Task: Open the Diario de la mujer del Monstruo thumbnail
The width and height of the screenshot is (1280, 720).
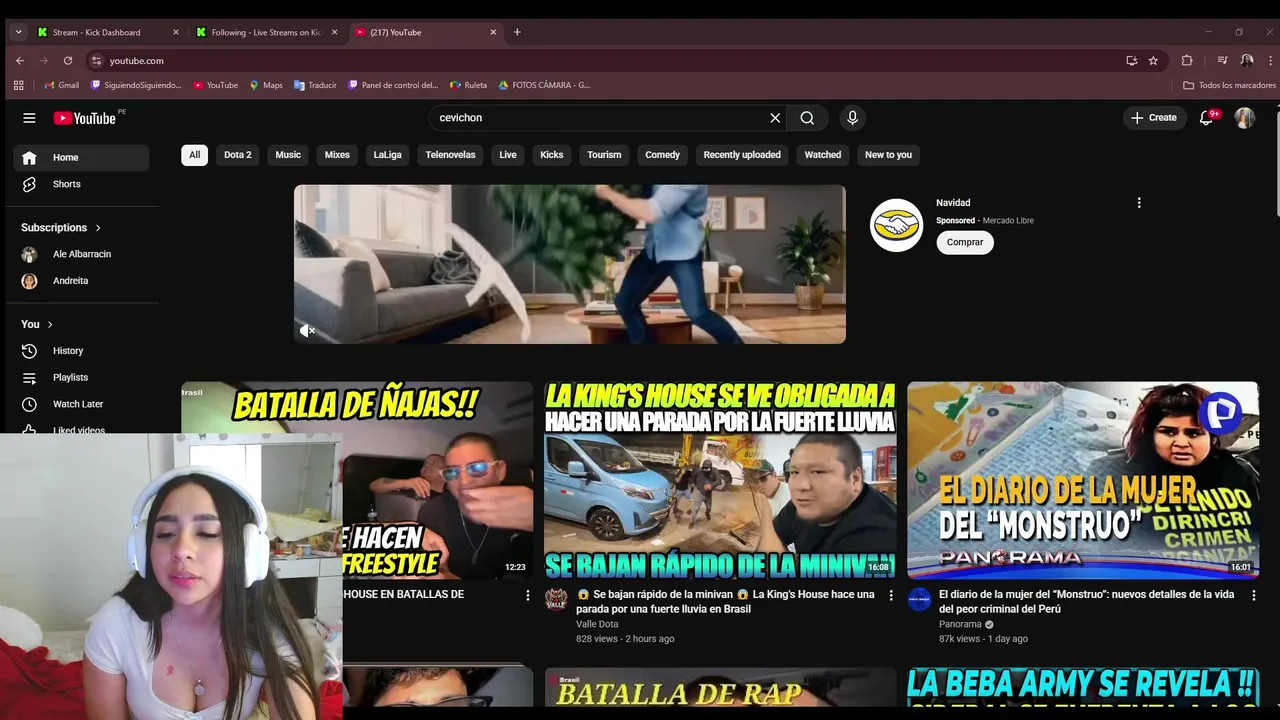Action: (1083, 480)
